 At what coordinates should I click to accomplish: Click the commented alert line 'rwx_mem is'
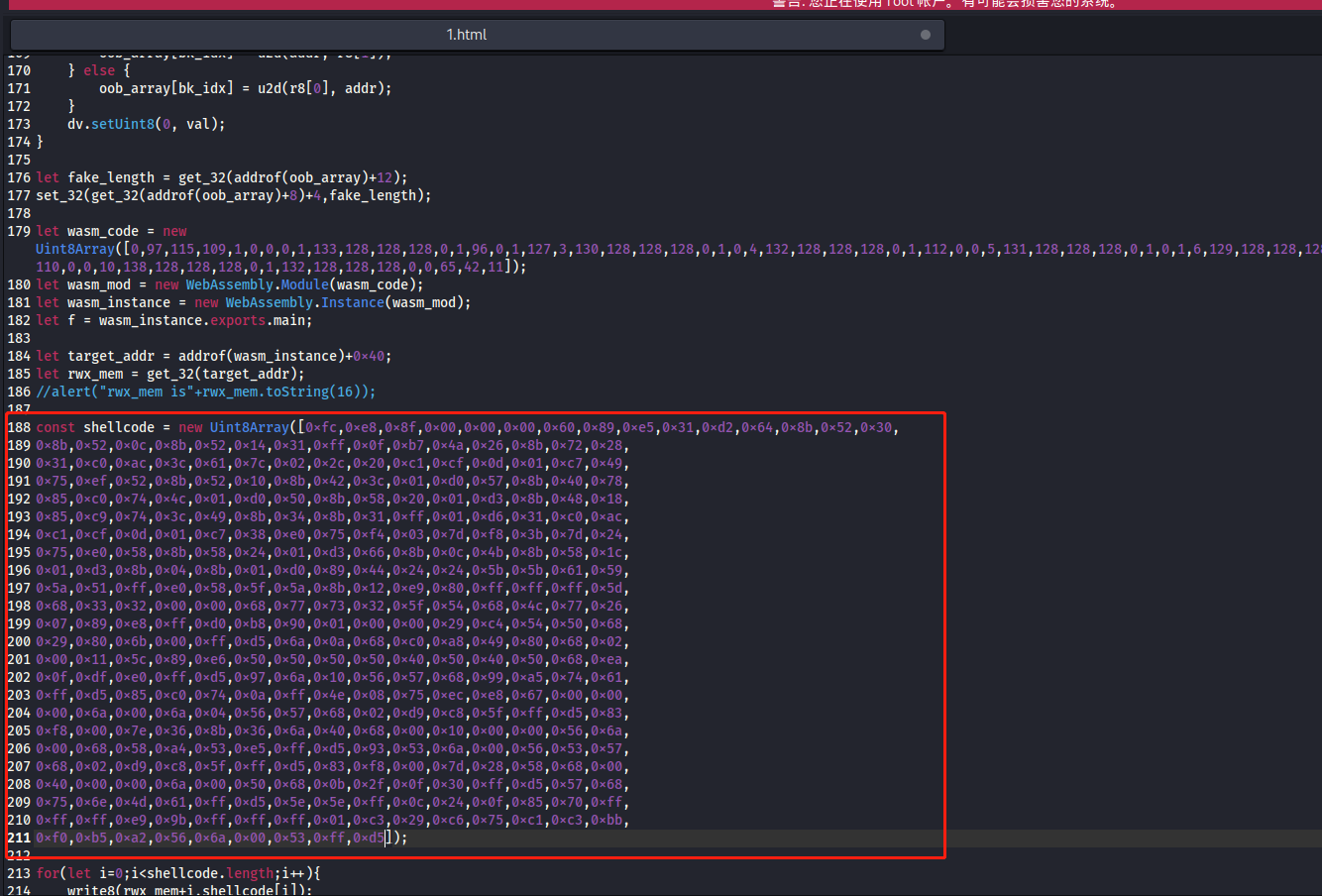click(206, 392)
